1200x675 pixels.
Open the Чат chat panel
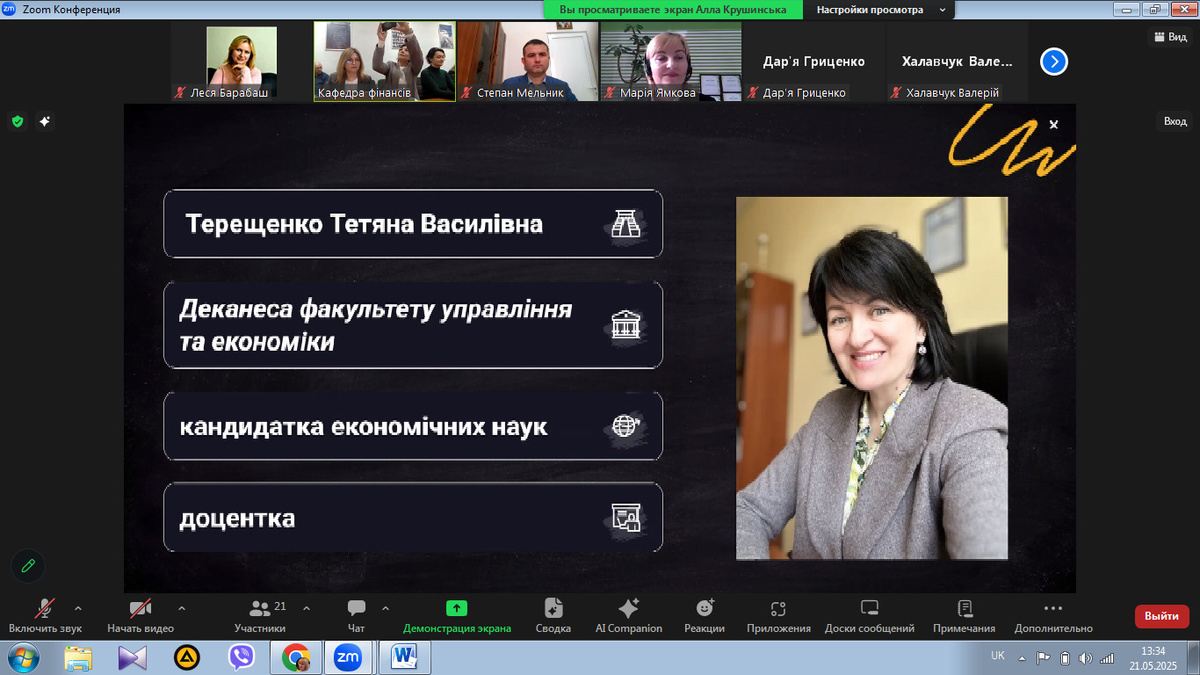click(x=356, y=615)
